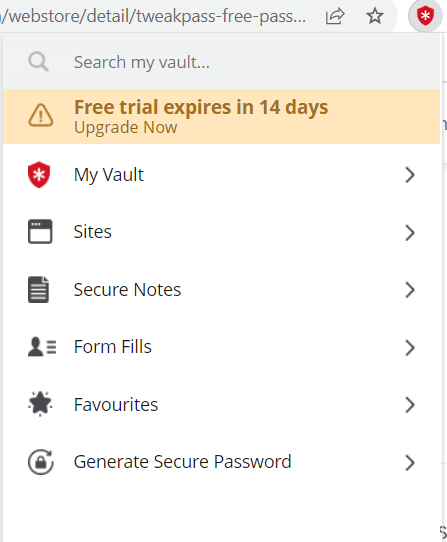Click the Sites browser window icon
Image resolution: width=447 pixels, height=542 pixels.
40,231
